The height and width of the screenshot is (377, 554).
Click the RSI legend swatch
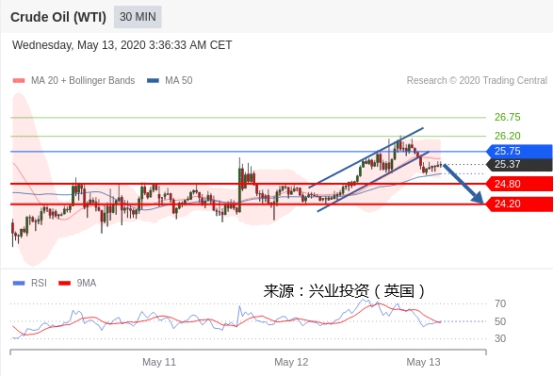[19, 283]
